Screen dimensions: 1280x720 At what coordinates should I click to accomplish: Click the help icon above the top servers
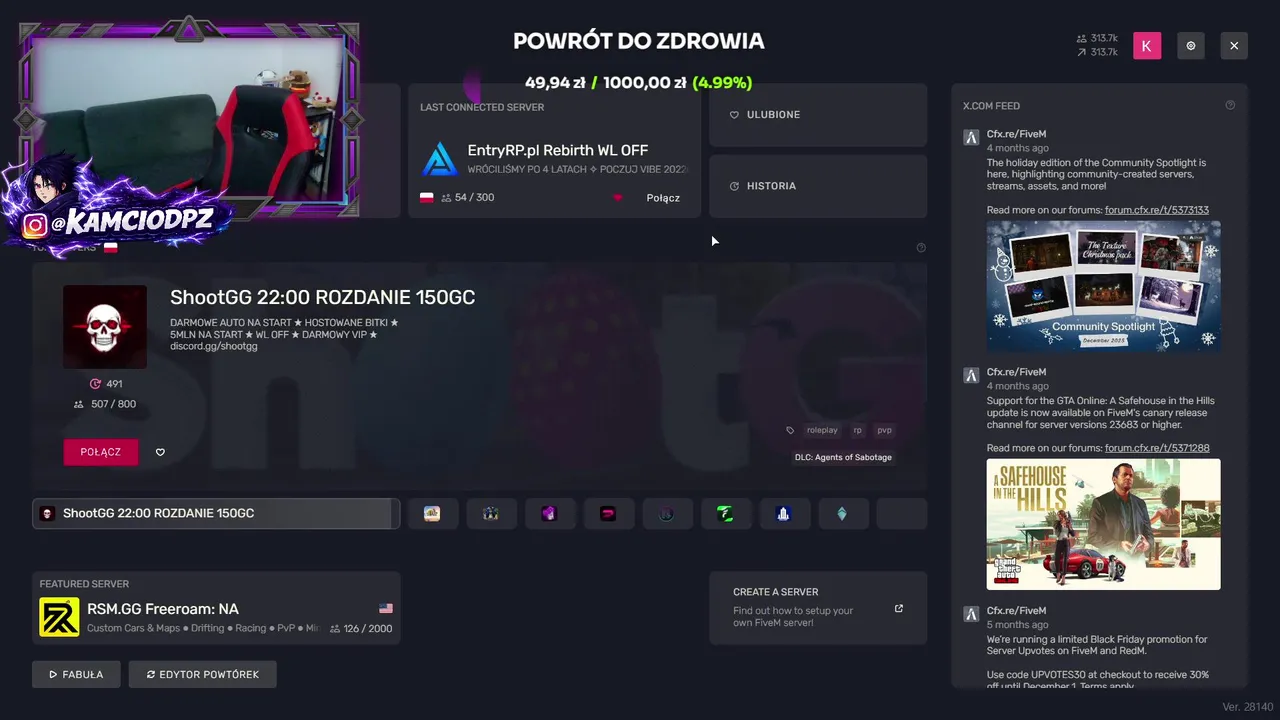(x=921, y=248)
